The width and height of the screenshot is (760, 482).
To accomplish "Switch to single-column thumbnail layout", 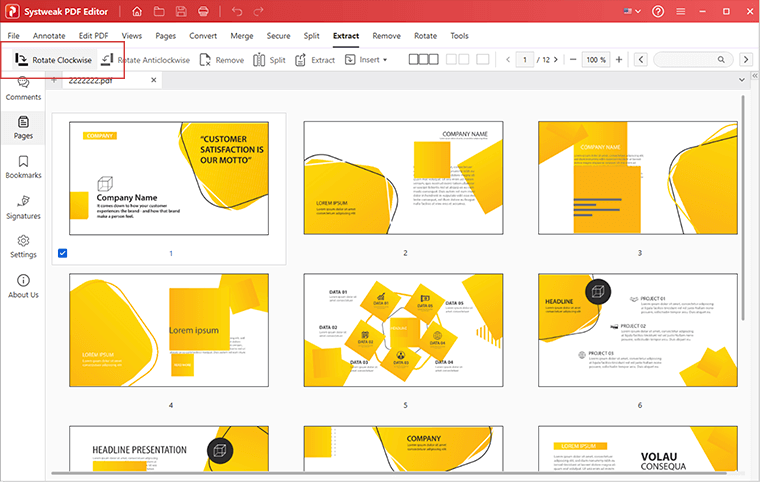I will (483, 59).
